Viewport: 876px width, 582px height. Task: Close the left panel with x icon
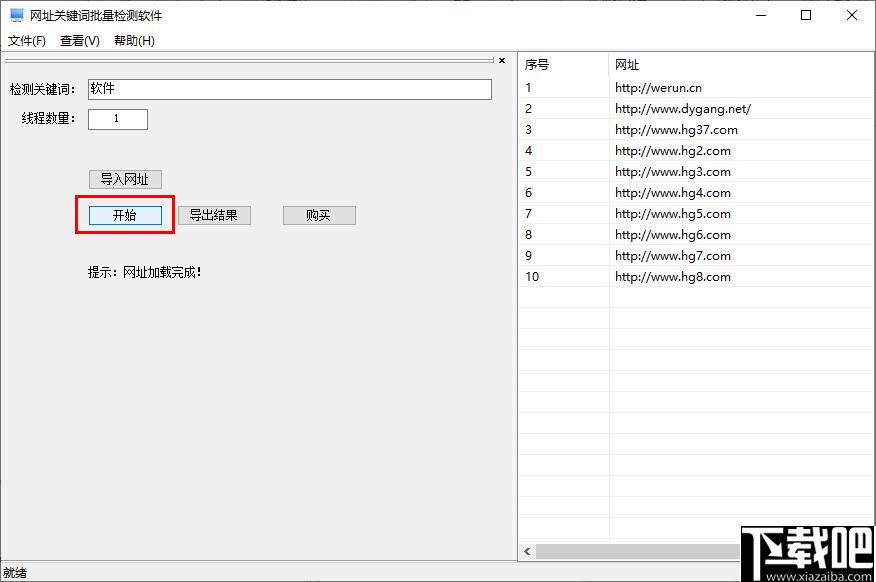(x=502, y=61)
